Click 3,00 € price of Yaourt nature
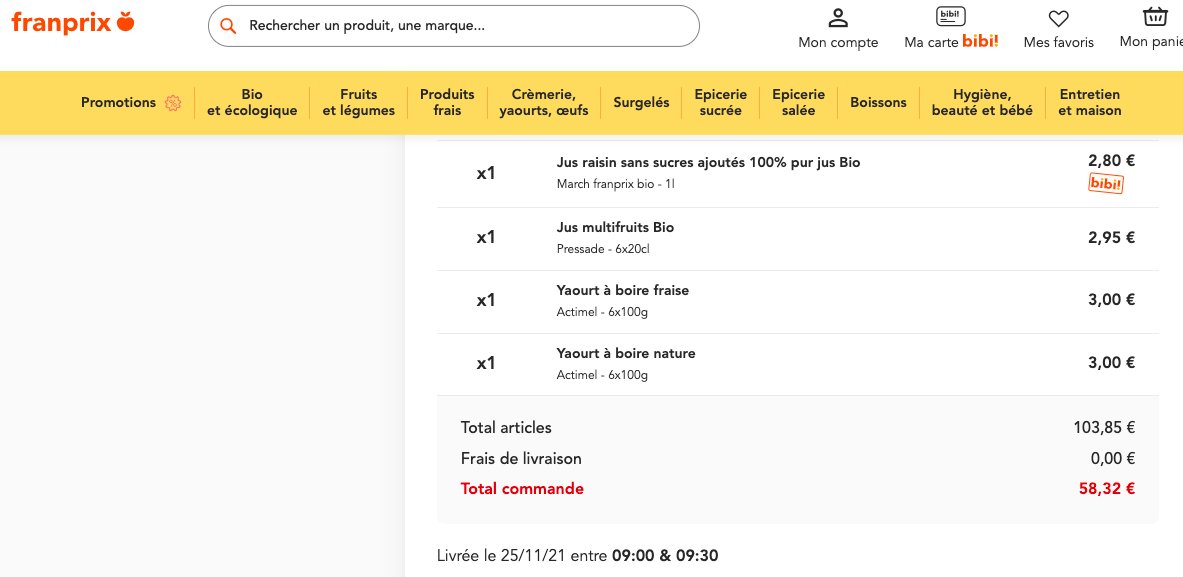Image resolution: width=1183 pixels, height=577 pixels. (x=1111, y=363)
